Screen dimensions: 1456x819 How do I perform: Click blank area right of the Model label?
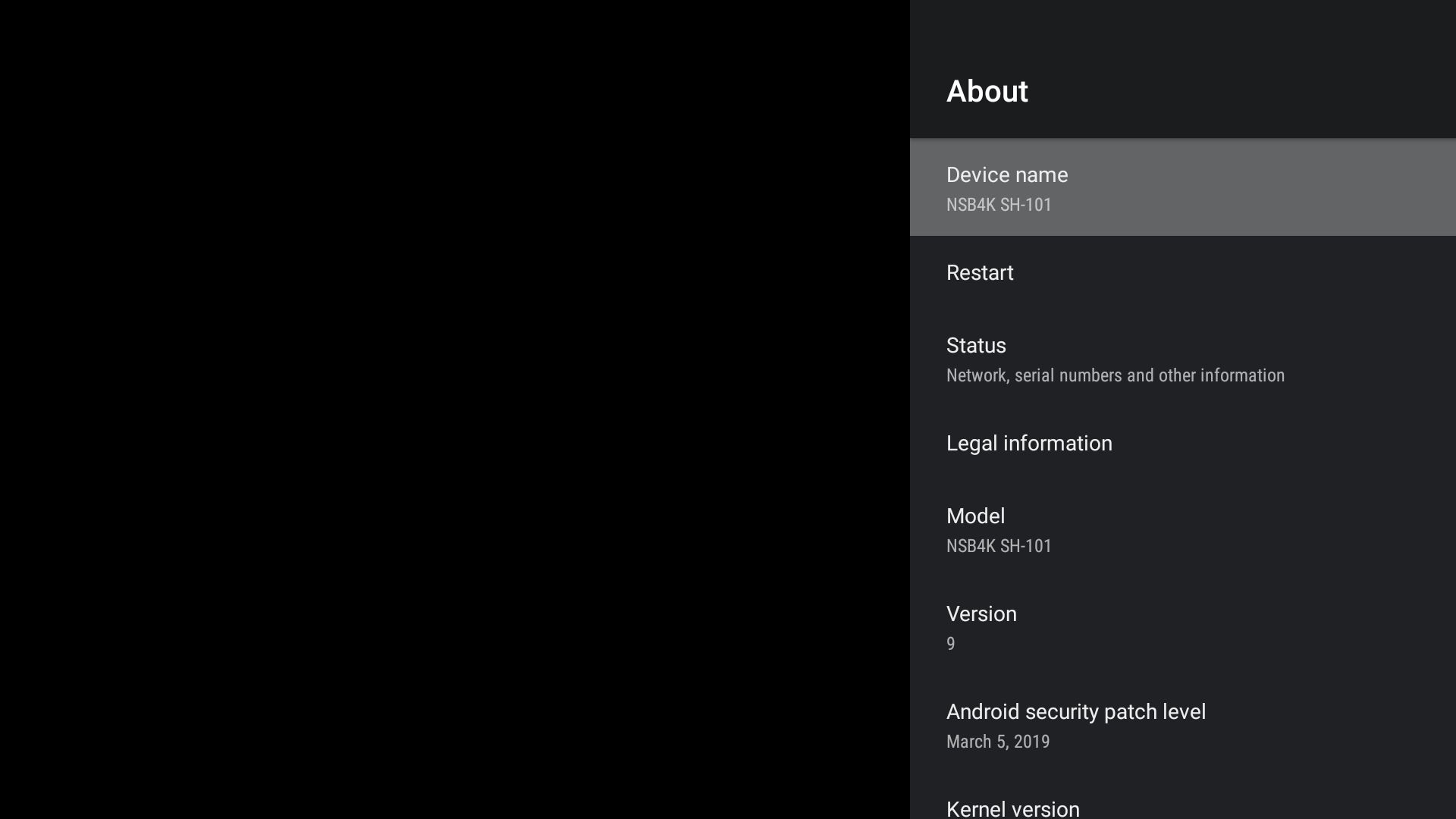pos(1251,516)
